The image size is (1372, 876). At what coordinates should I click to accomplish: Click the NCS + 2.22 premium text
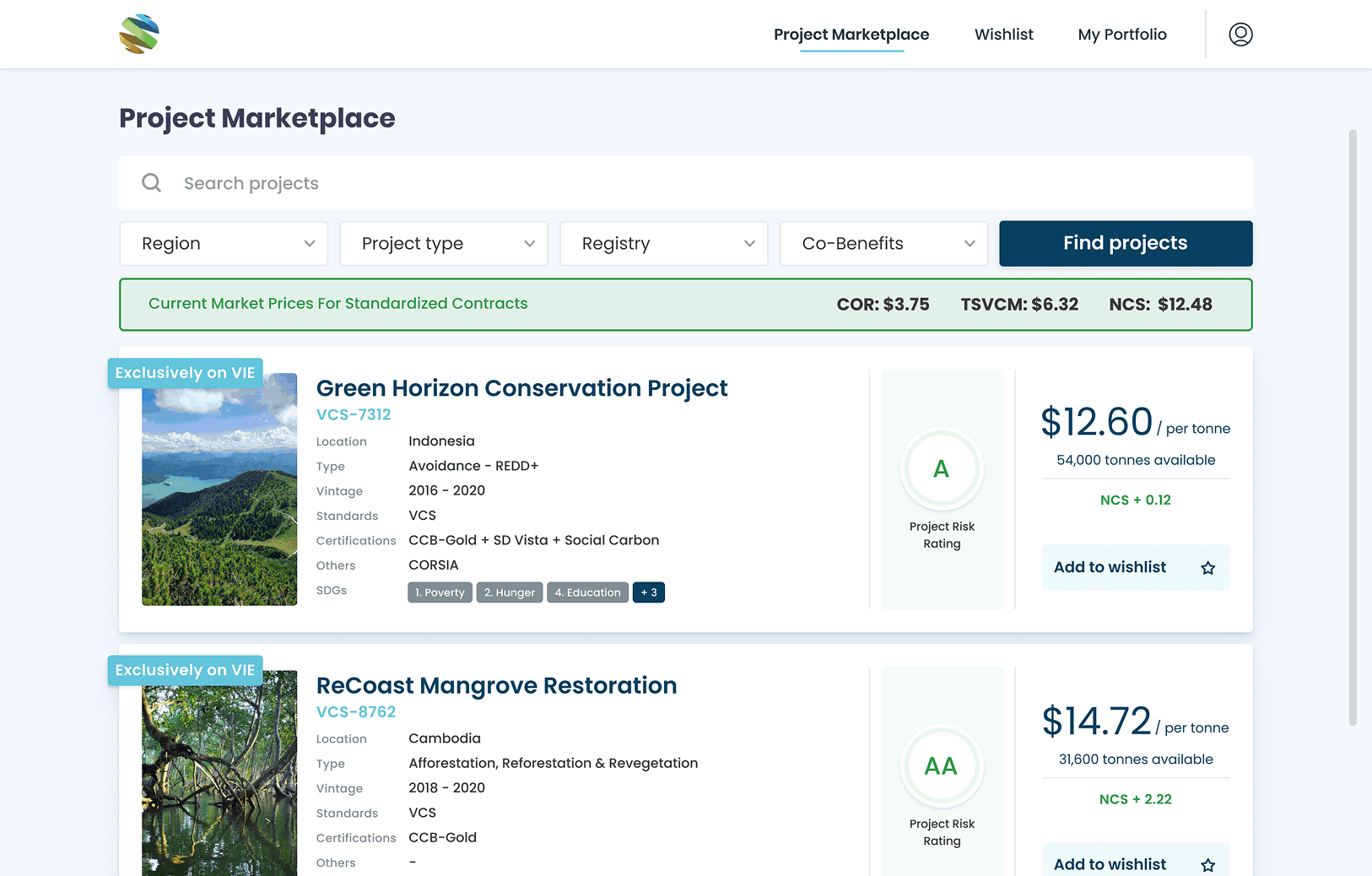click(1136, 799)
